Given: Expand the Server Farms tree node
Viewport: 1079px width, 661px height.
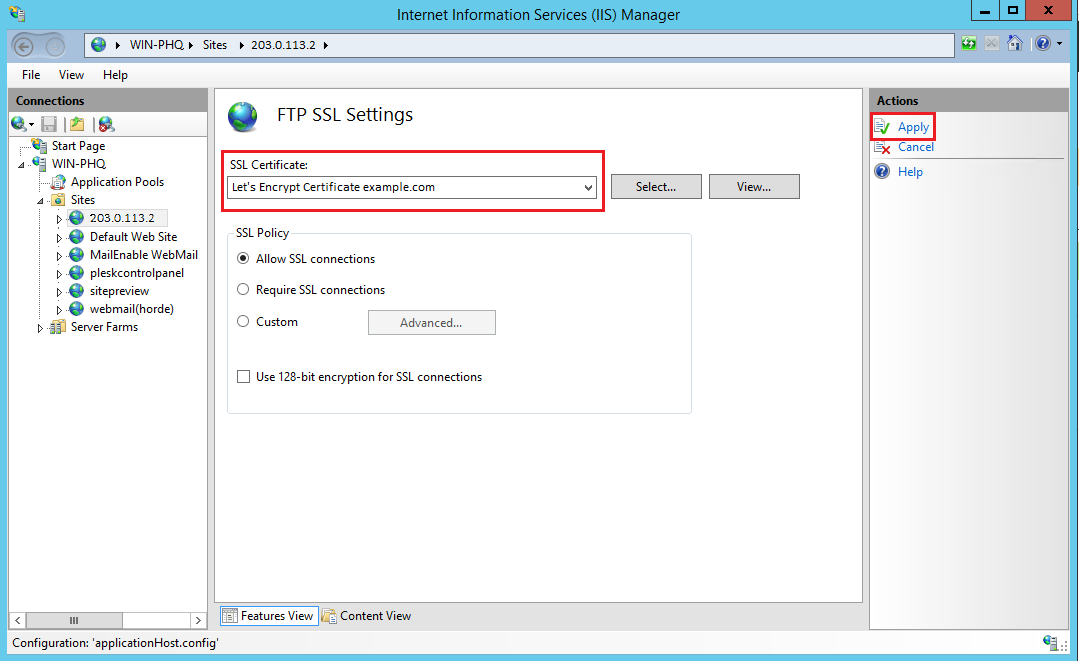Looking at the screenshot, I should pos(40,328).
